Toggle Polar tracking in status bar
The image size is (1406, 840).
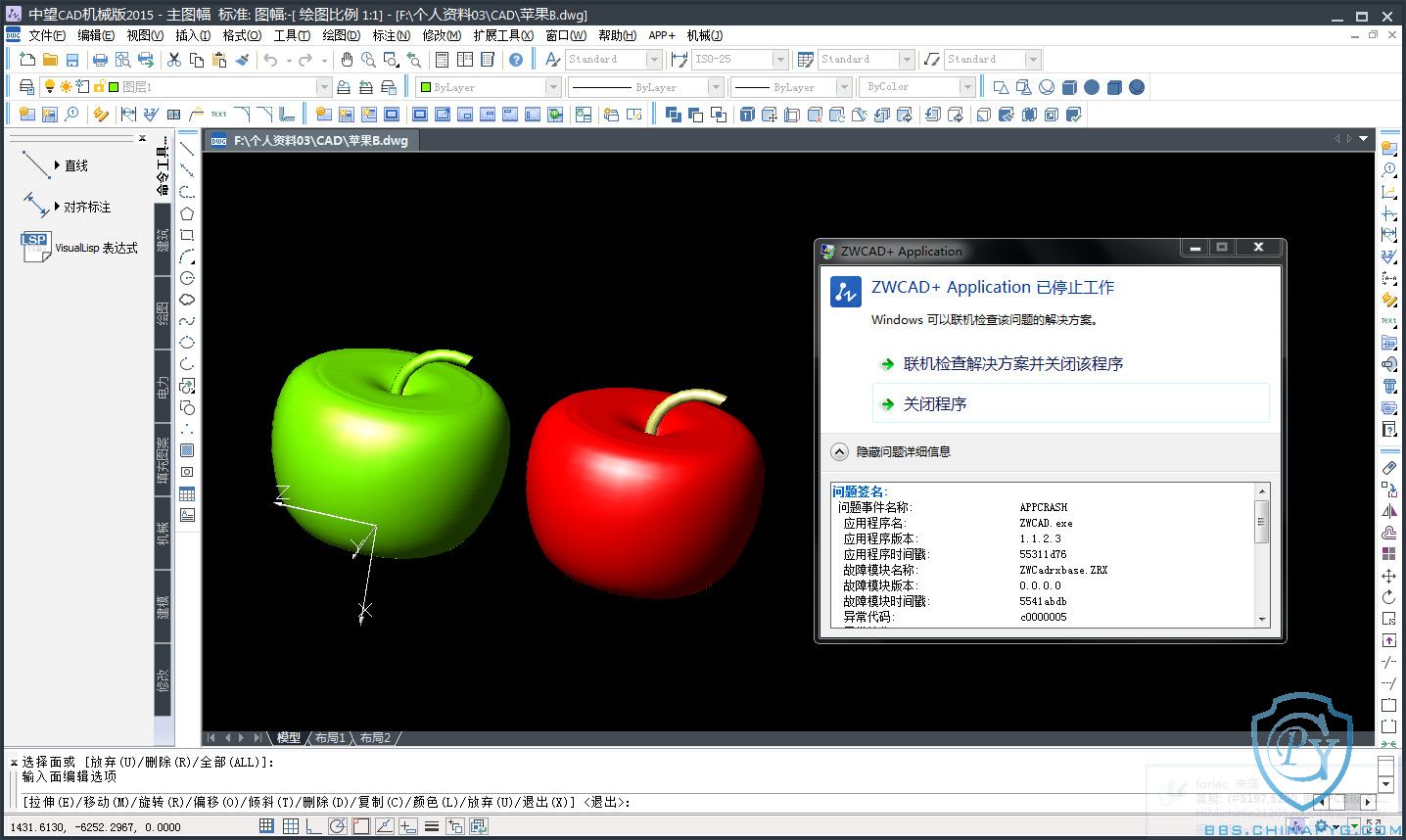point(337,826)
